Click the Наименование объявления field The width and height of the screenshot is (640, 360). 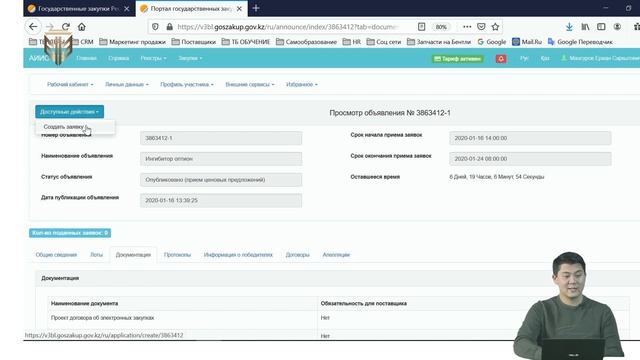(221, 159)
